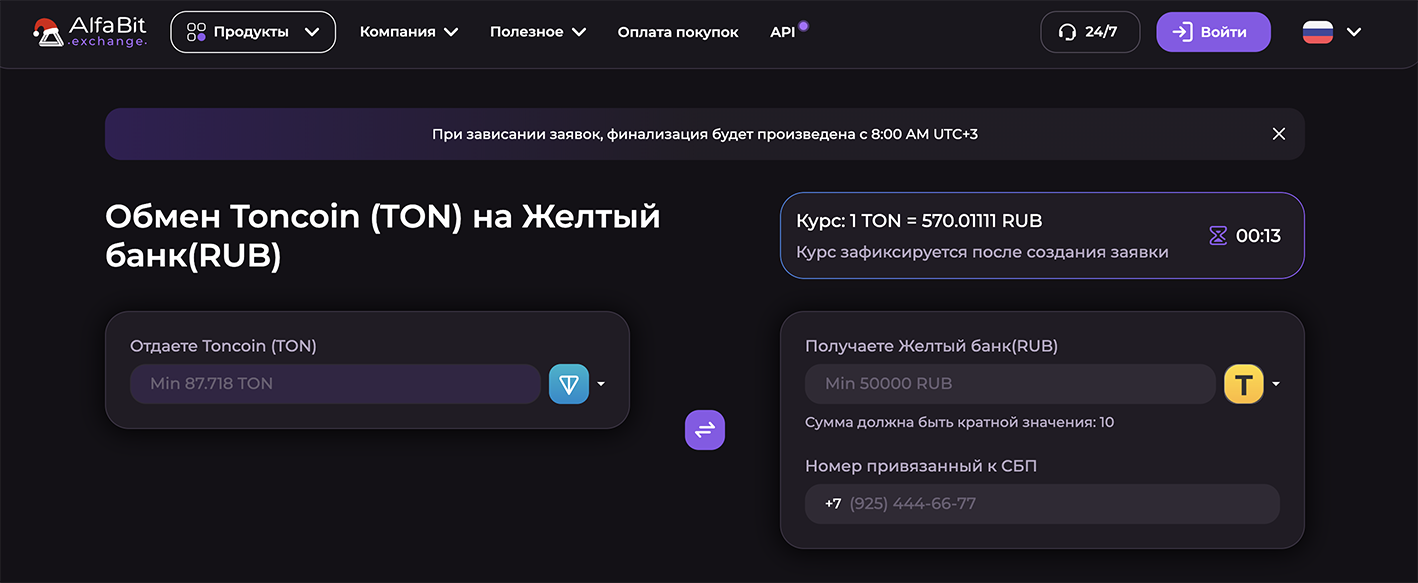
Task: Click the Toncoin currency icon
Action: [x=569, y=384]
